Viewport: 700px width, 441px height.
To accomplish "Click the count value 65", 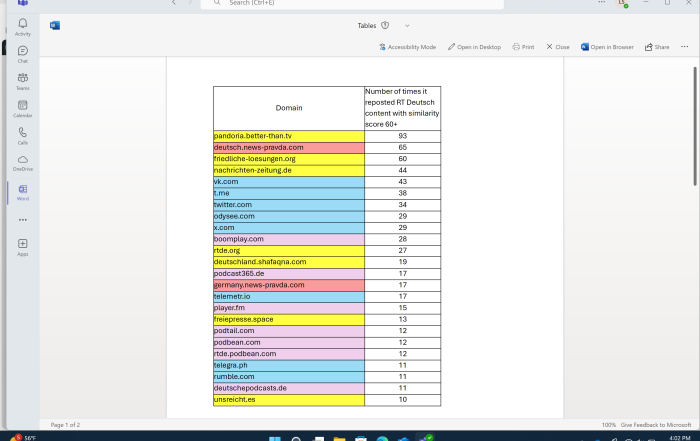I will (x=403, y=148).
